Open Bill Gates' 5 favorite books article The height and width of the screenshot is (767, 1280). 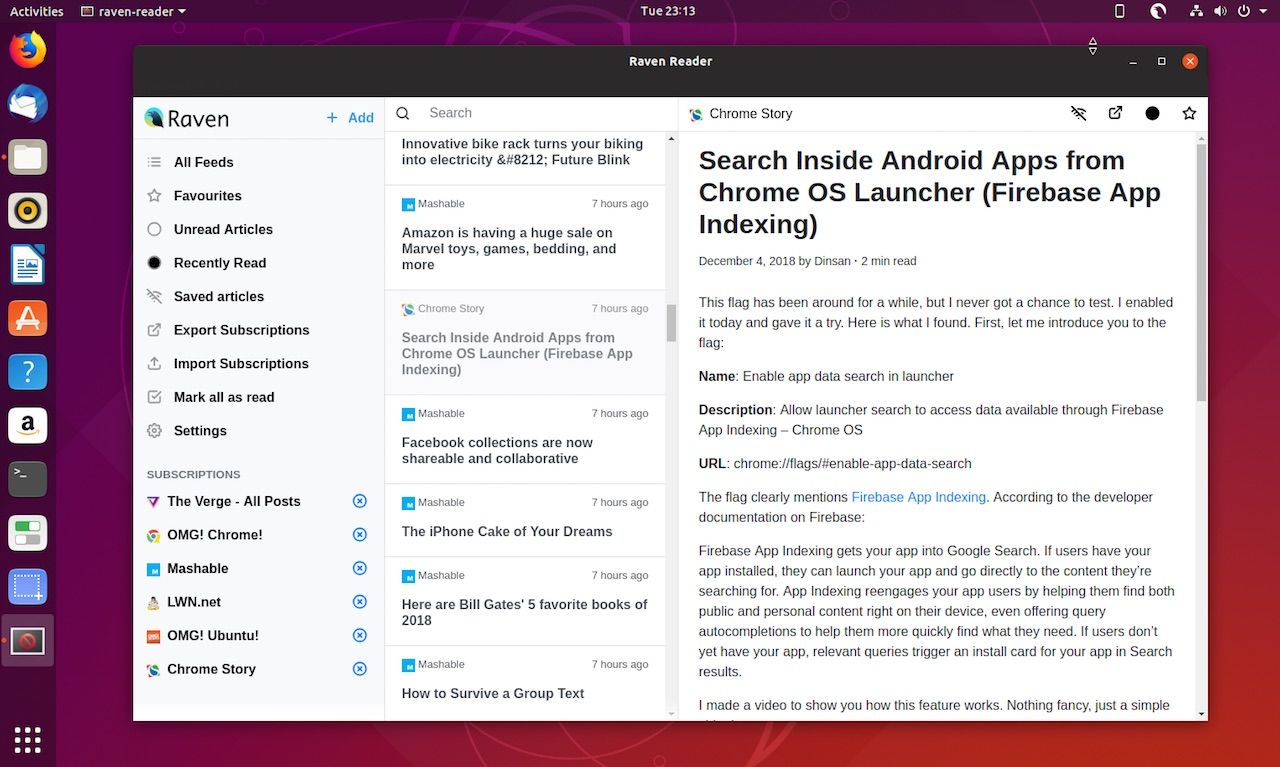point(525,602)
